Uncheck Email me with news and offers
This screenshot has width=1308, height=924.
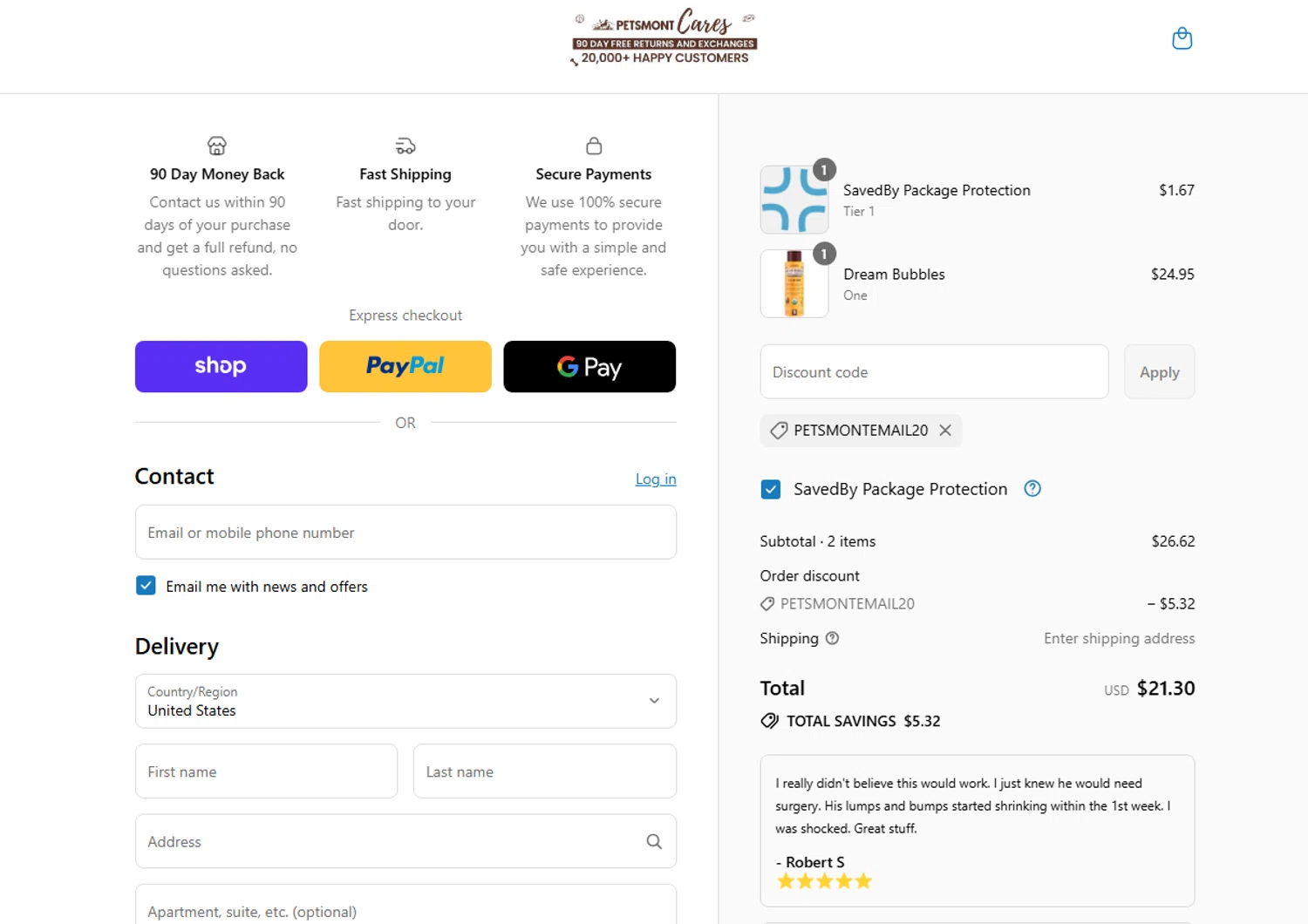click(x=146, y=586)
